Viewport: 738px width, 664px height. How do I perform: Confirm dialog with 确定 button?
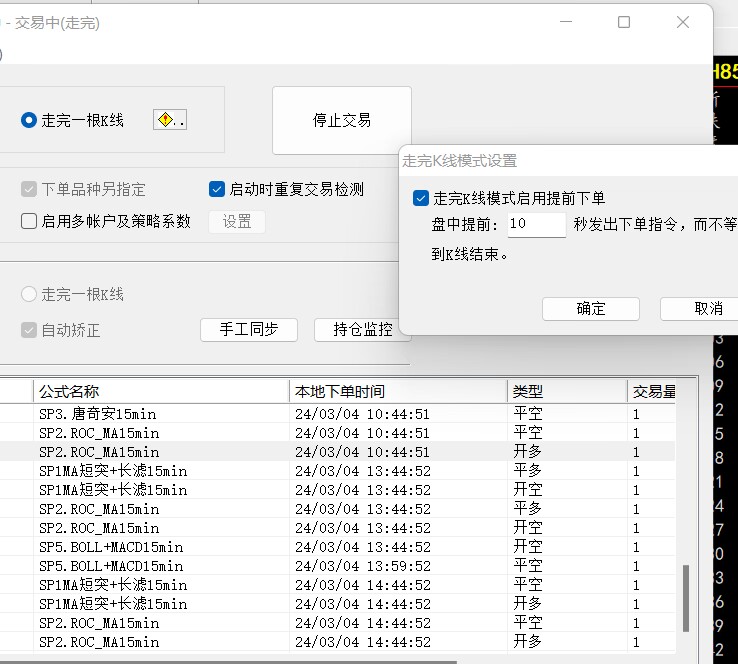coord(591,309)
